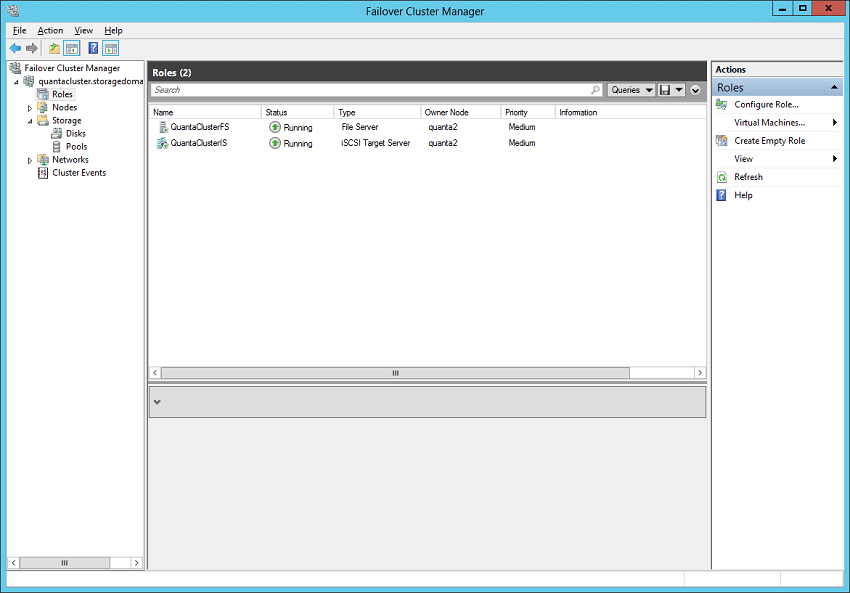Expand the search options chevron button
The height and width of the screenshot is (593, 850).
[696, 91]
